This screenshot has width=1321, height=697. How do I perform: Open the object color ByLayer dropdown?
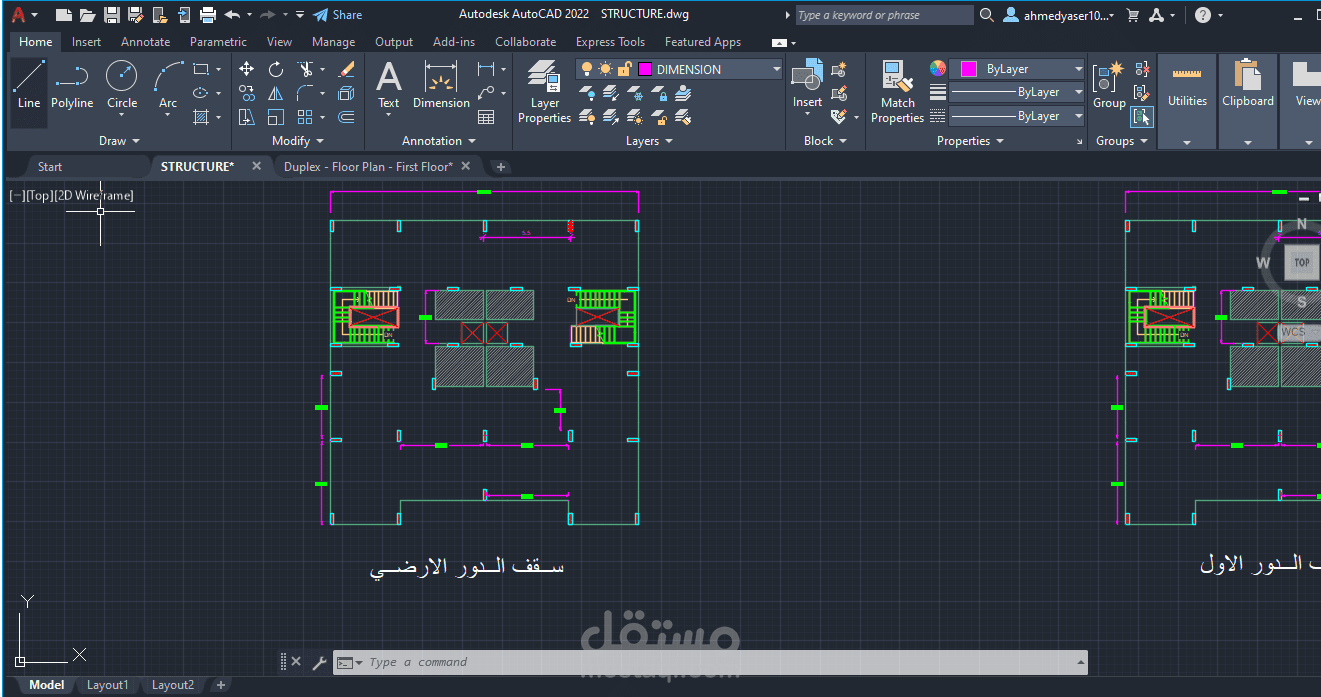1078,69
